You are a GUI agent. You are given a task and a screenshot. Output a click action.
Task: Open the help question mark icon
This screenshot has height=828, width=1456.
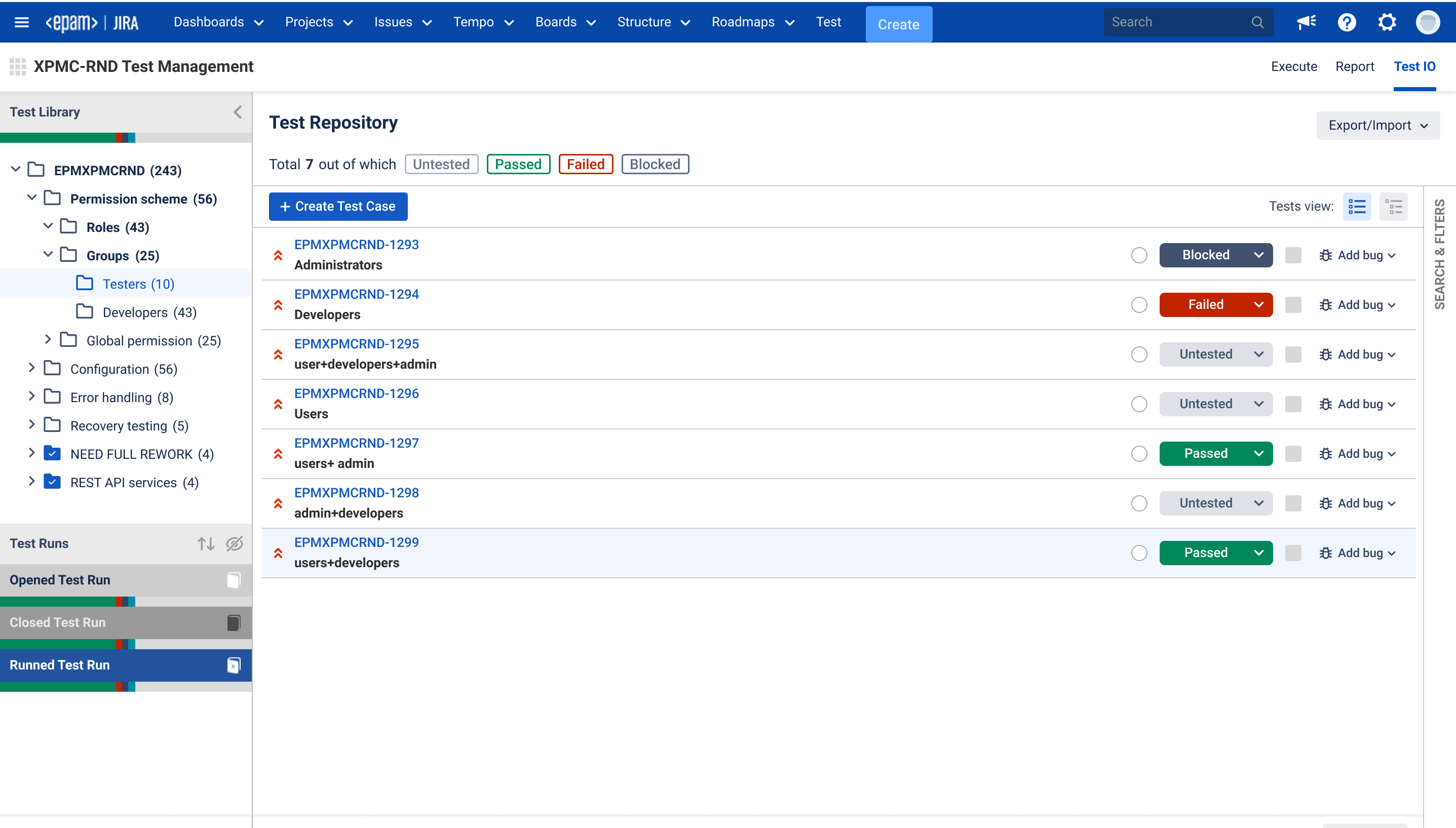click(x=1346, y=22)
